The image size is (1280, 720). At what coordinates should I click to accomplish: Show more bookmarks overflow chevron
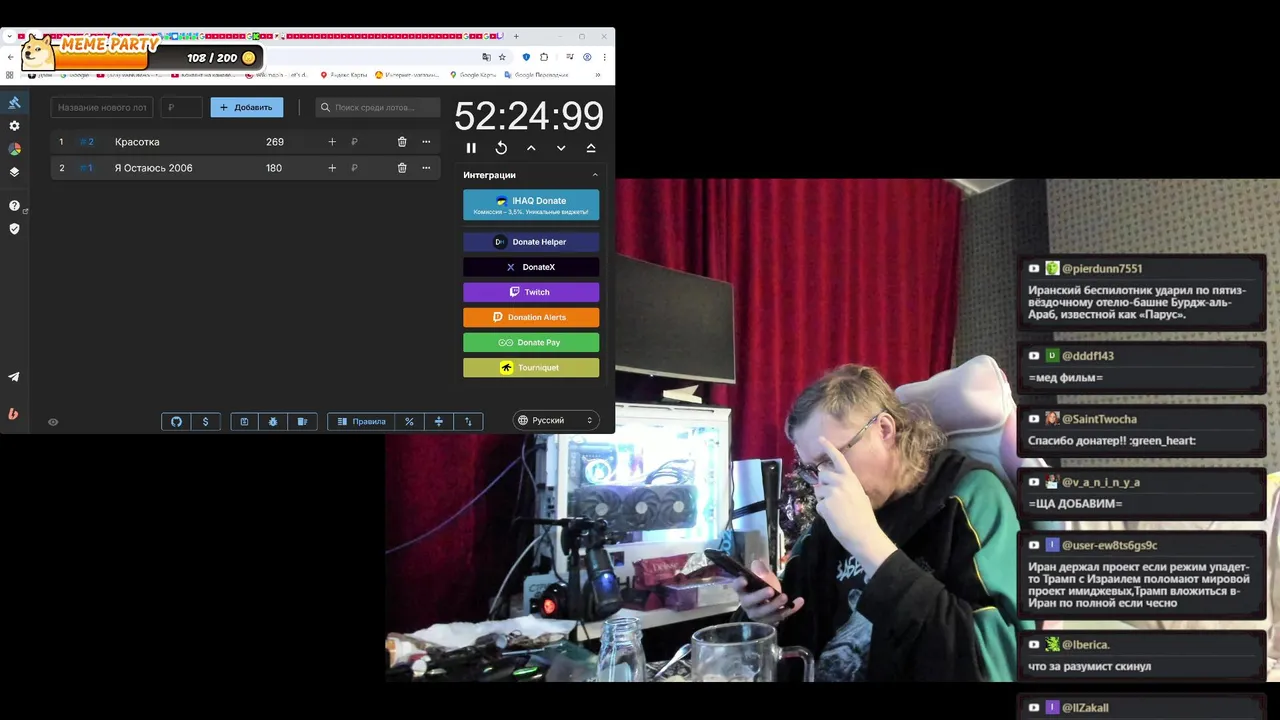pos(598,75)
